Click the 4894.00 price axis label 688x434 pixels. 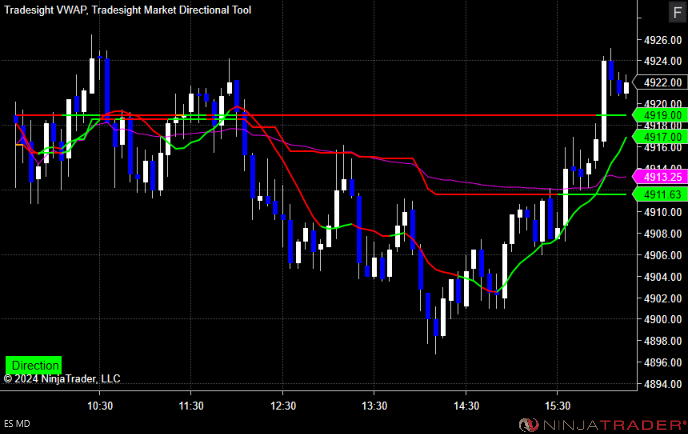(x=663, y=384)
